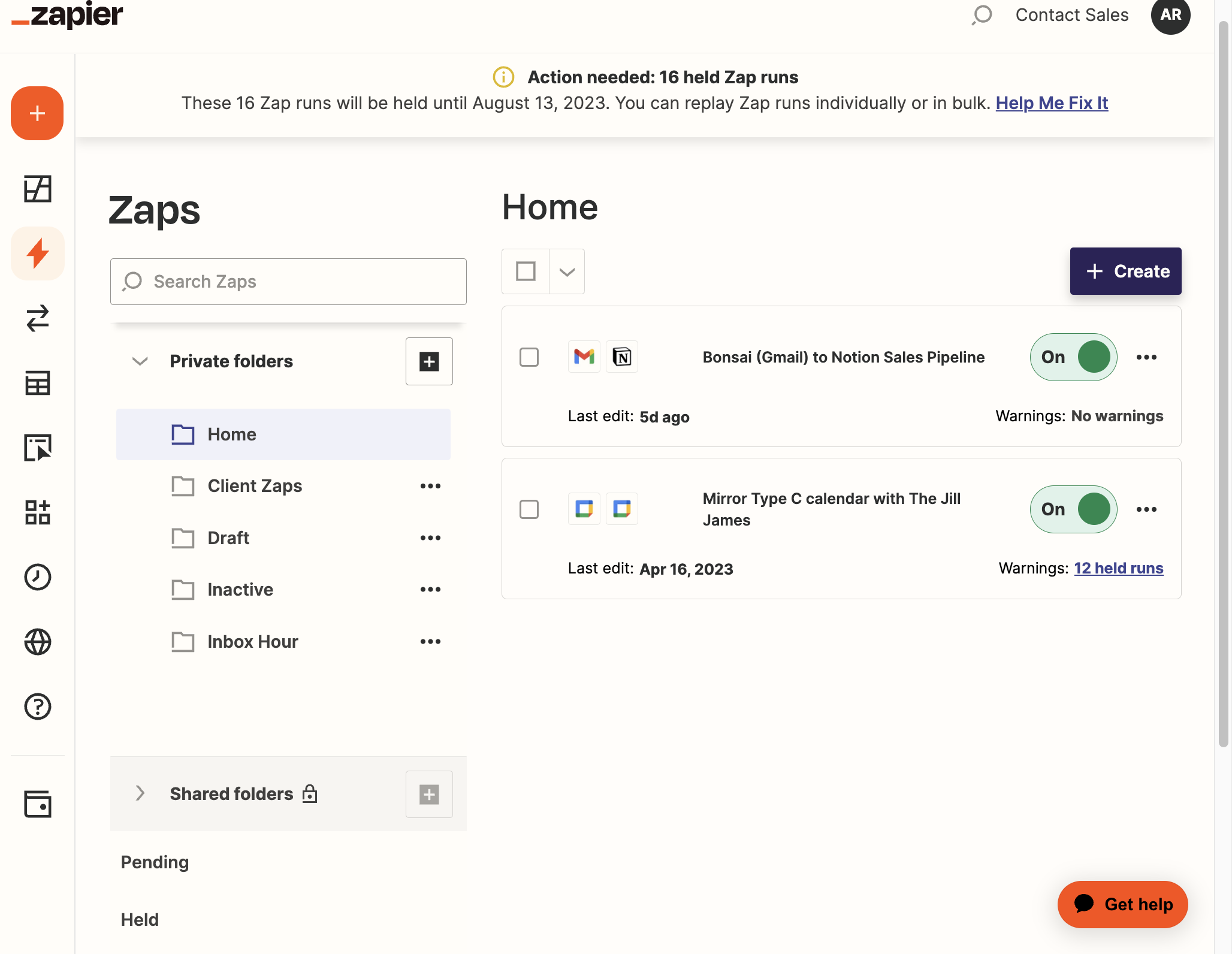1232x954 pixels.
Task: Open the AR profile avatar menu
Action: [x=1170, y=15]
